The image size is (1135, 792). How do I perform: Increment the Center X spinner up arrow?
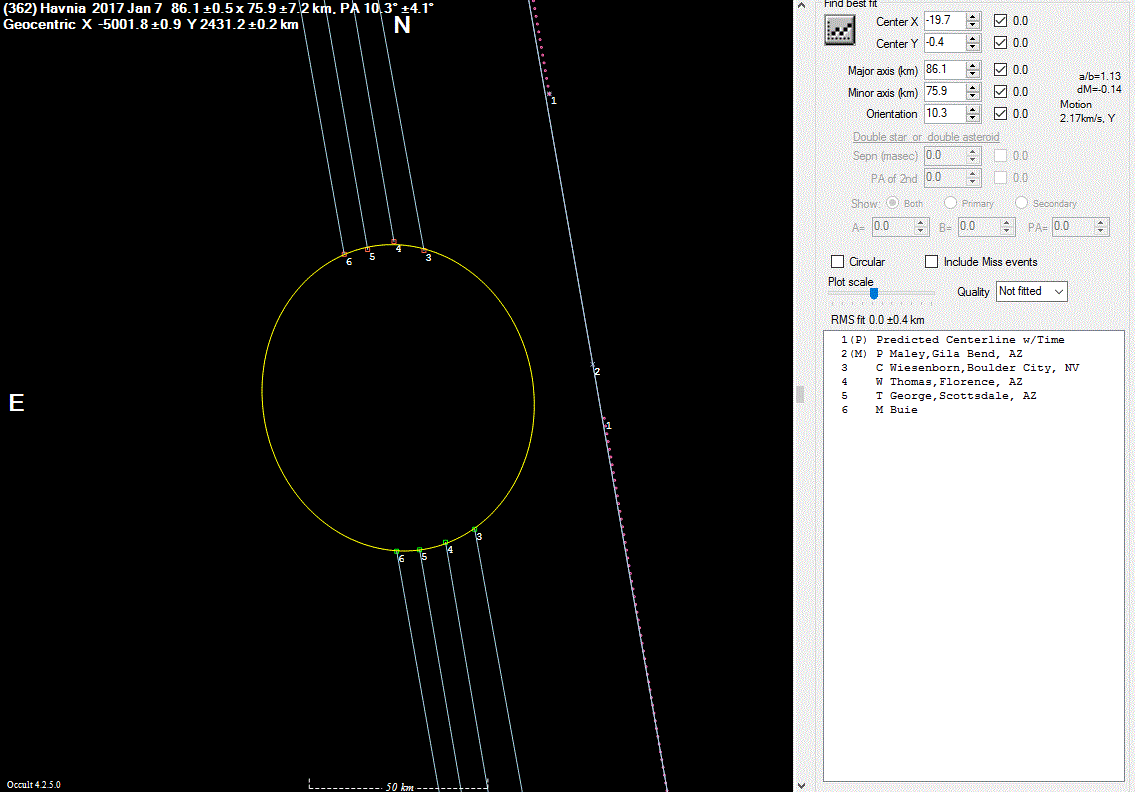[972, 17]
